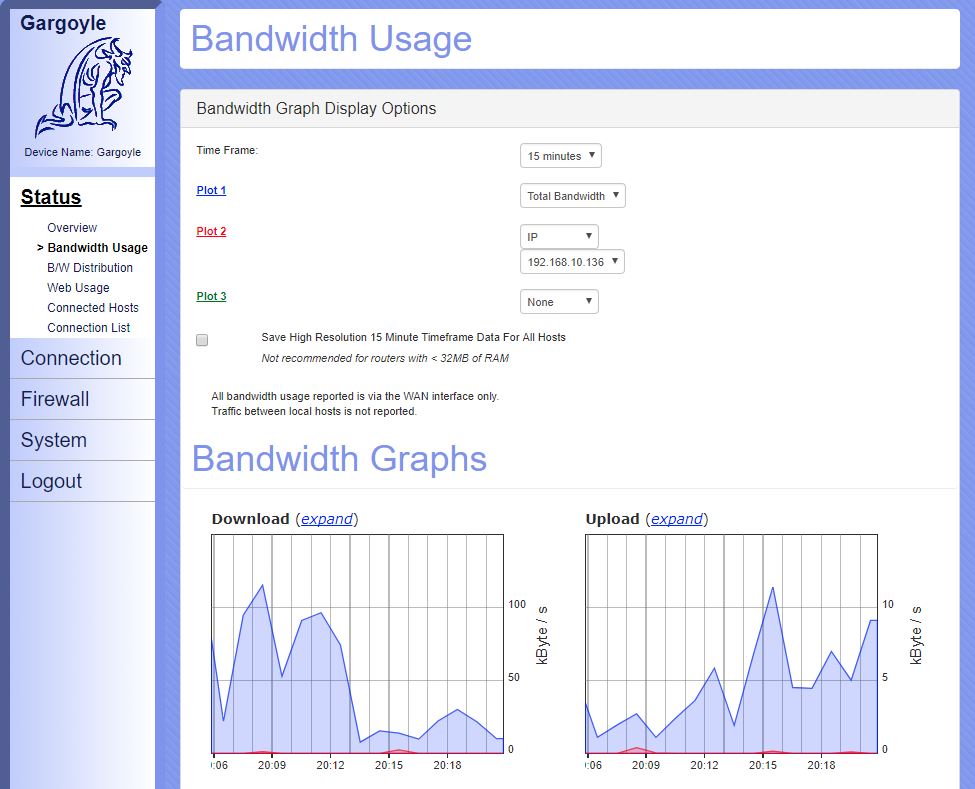Click the Plot 2 red label
Image resolution: width=975 pixels, height=789 pixels.
[211, 231]
